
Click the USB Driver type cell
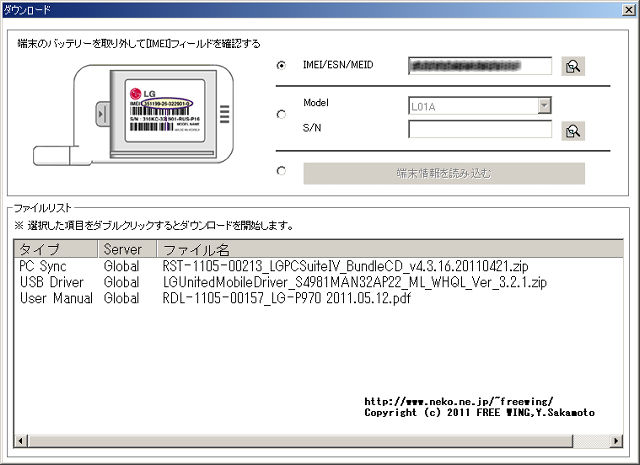(52, 282)
